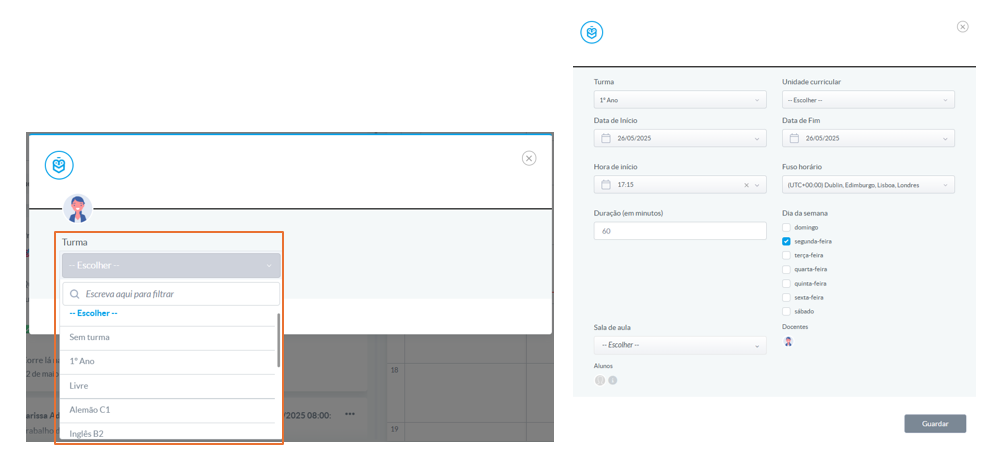Click the app logo in the left dialog header
This screenshot has height=450, width=992.
pyautogui.click(x=59, y=165)
